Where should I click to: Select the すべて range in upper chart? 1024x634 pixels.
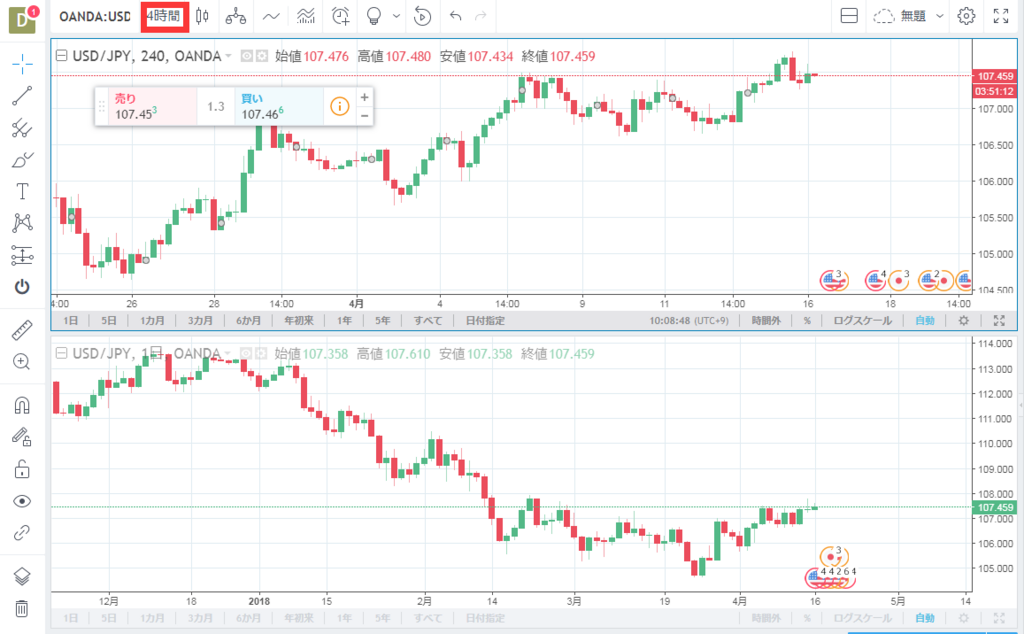[x=428, y=321]
